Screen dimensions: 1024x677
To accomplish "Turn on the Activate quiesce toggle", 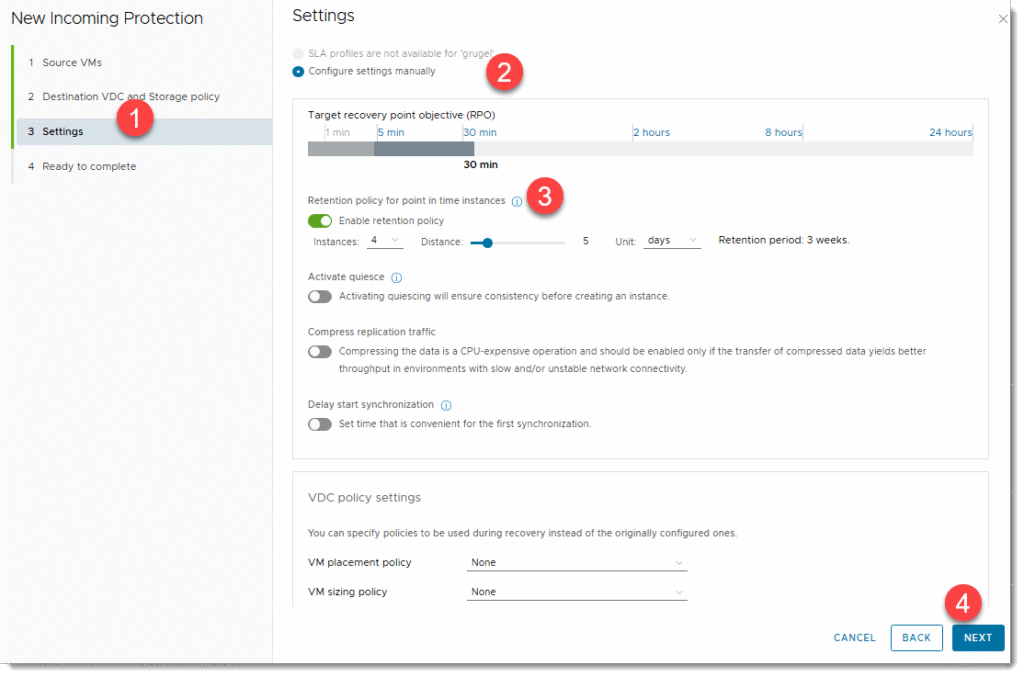I will [x=320, y=296].
